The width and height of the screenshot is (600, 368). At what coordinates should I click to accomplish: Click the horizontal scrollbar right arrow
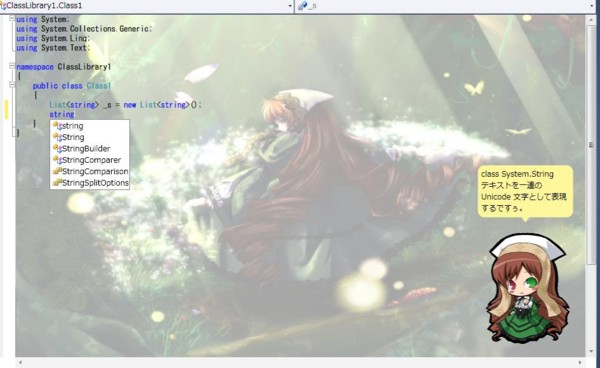coord(580,362)
